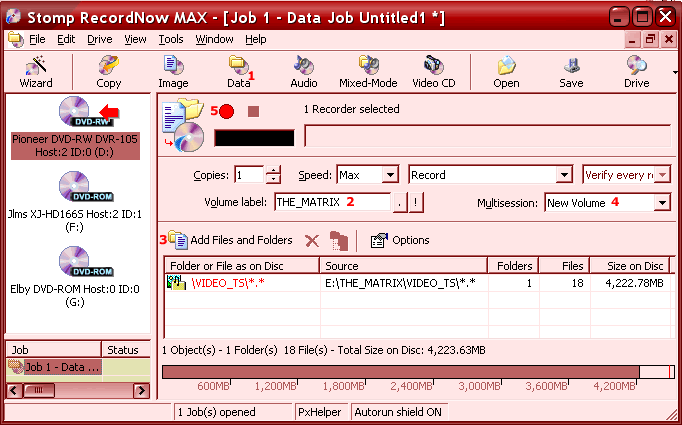This screenshot has width=682, height=425.
Task: Select the Jlms XJ-HD166S DVD-ROM drive
Action: 75,202
